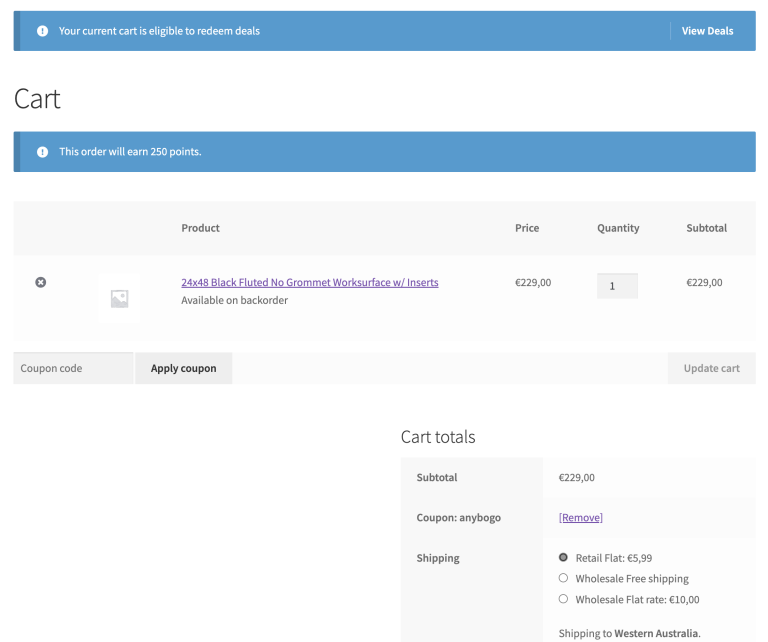
Task: Click the product placeholder thumbnail image
Action: 119,298
